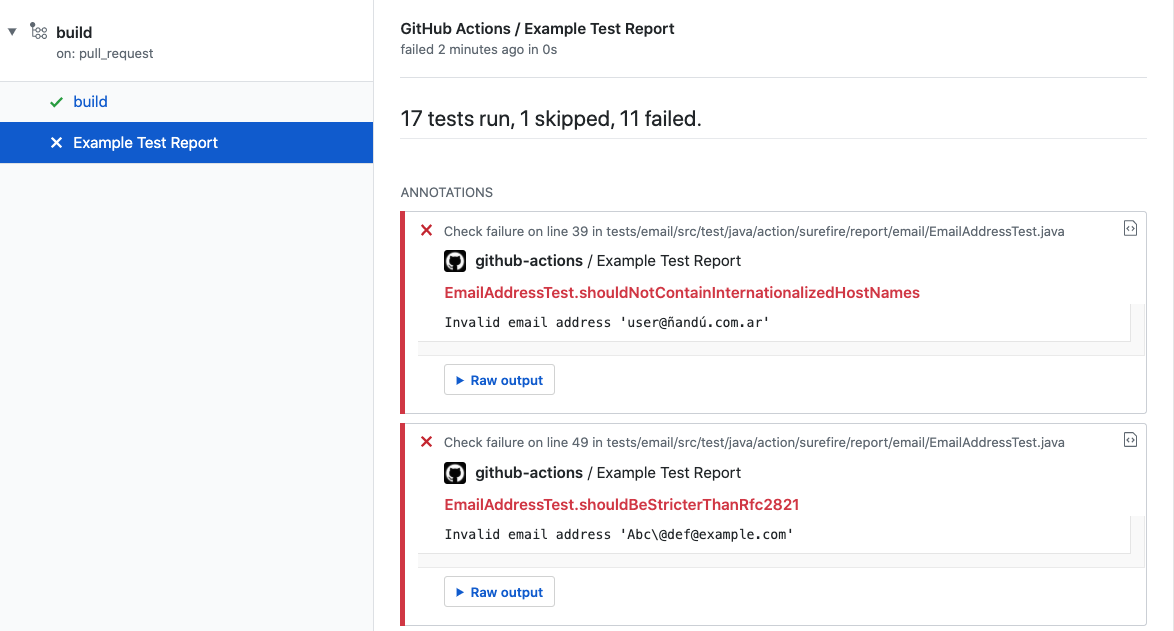Expand Raw output for shouldNotContainInternationalizedHostNames failure
This screenshot has width=1174, height=631.
click(499, 380)
